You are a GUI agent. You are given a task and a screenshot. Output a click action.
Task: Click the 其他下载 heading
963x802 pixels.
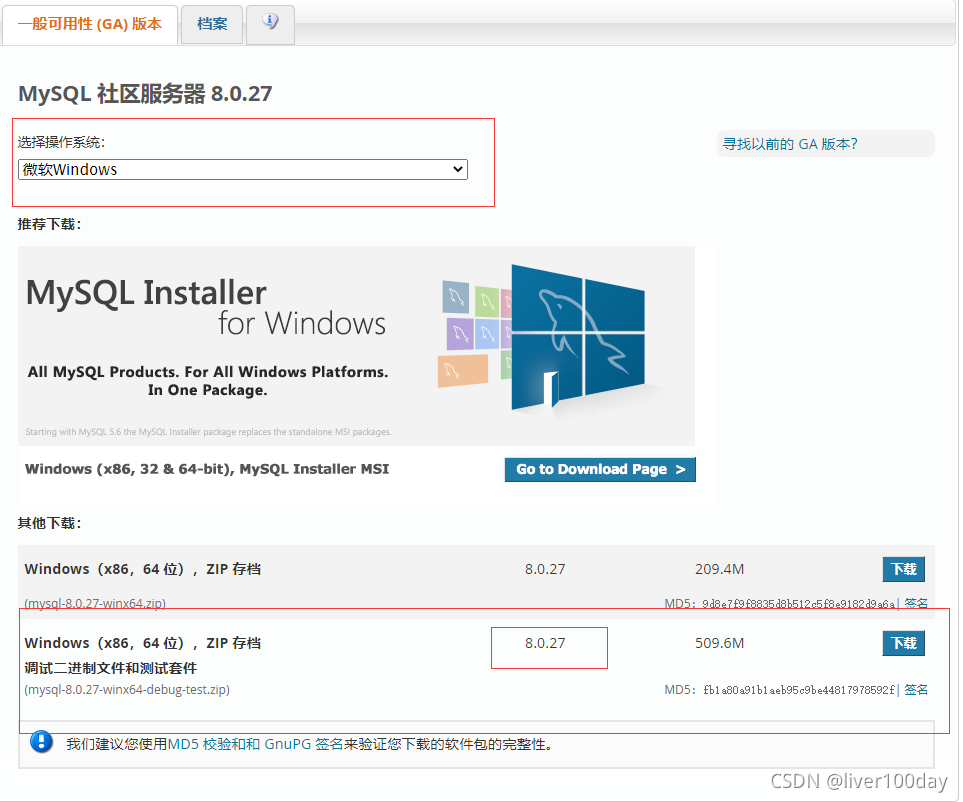pos(49,523)
